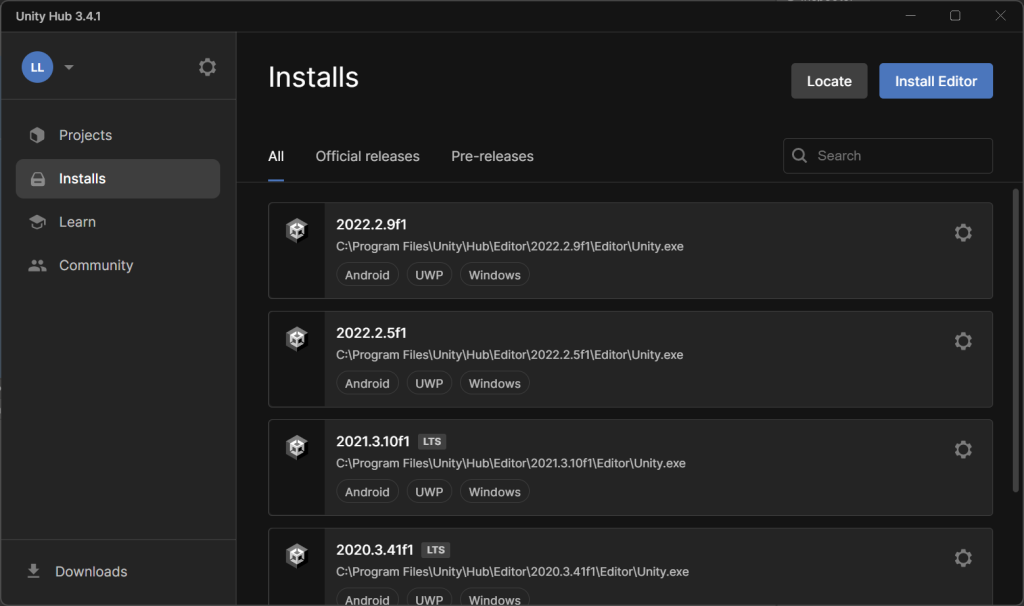Select version title 2020.3.41f1
1024x606 pixels.
375,550
